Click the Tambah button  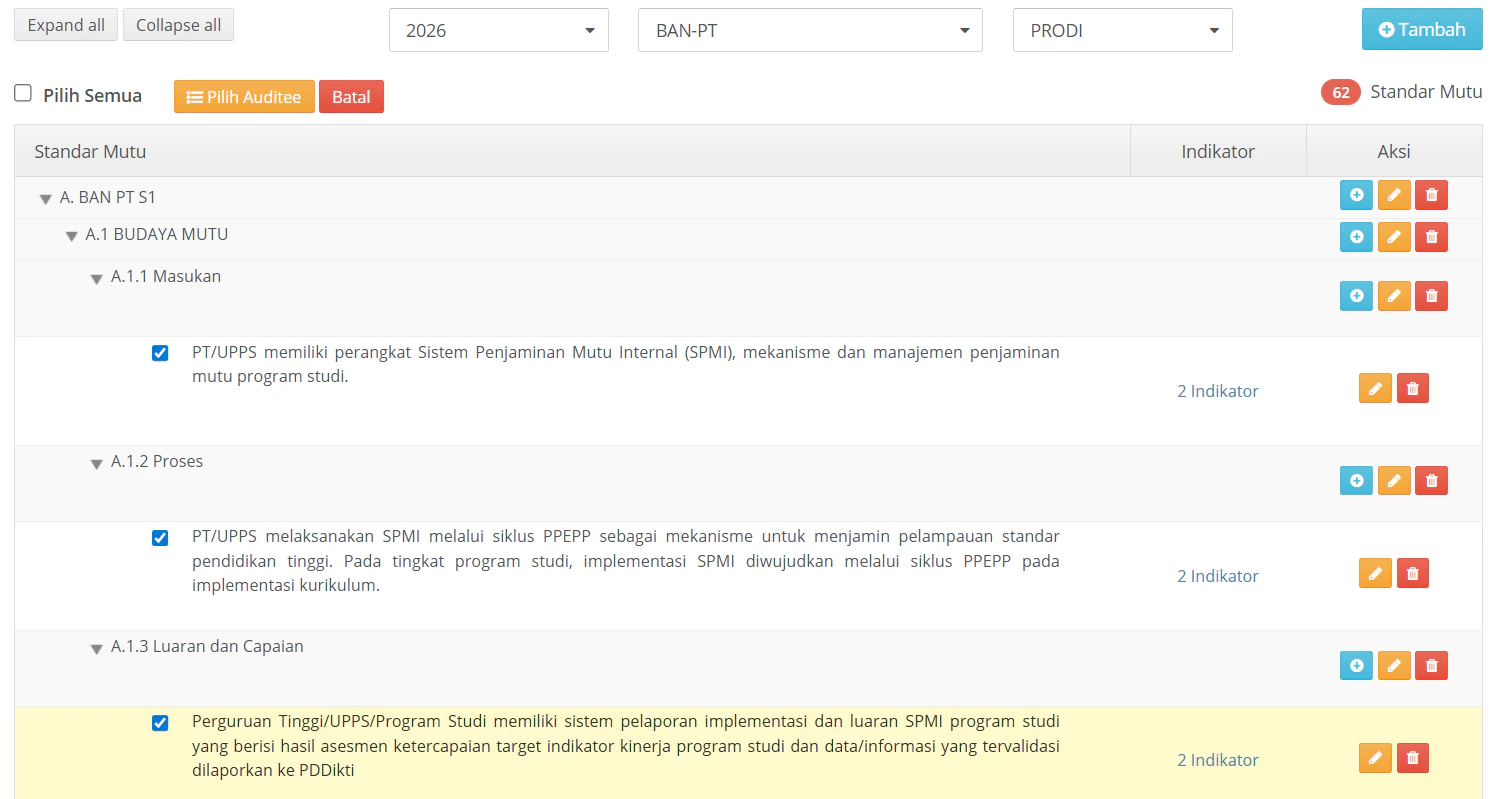1421,29
